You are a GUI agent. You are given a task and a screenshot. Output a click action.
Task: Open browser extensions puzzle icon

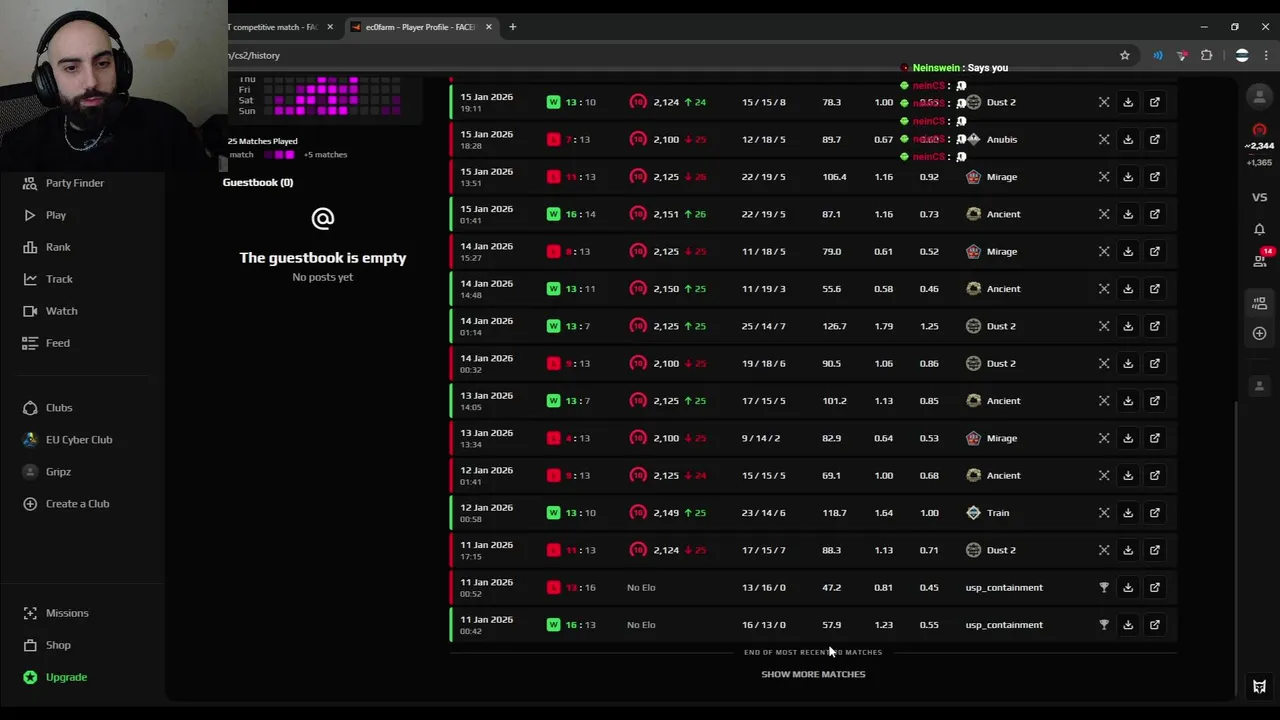point(1206,55)
